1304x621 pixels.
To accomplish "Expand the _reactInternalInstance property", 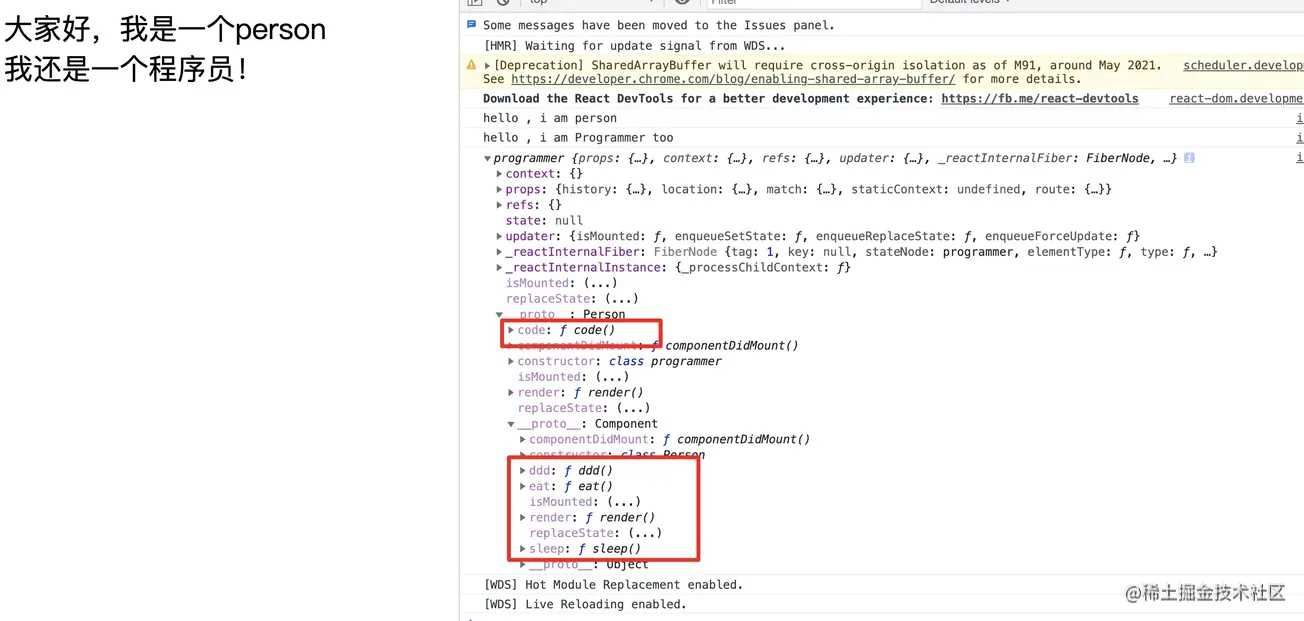I will tap(499, 267).
